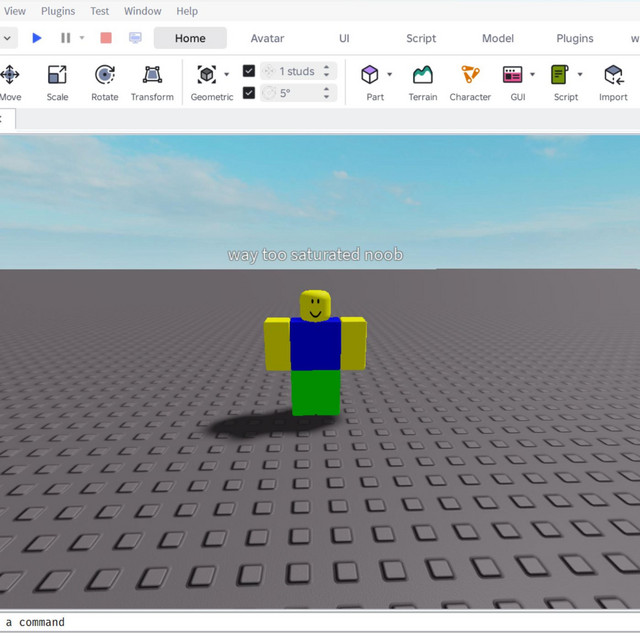Expand the Part dropdown arrow

tap(389, 74)
